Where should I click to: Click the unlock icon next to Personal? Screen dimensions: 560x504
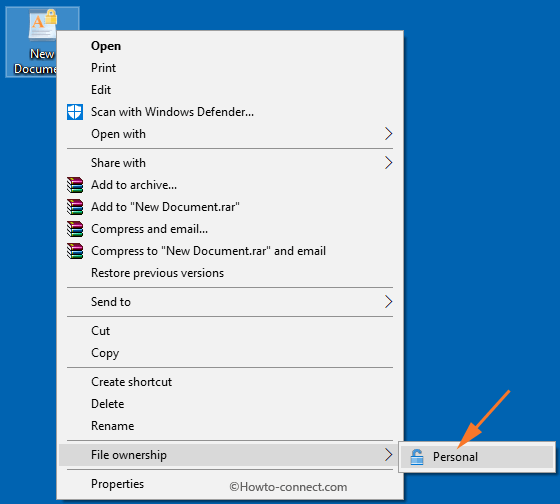coord(416,457)
